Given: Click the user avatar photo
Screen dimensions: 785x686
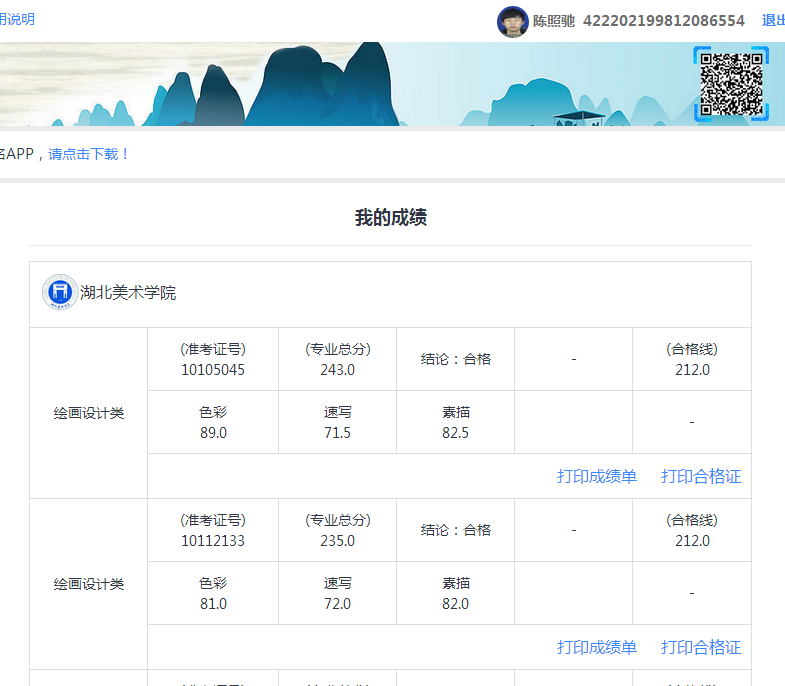Looking at the screenshot, I should (512, 22).
